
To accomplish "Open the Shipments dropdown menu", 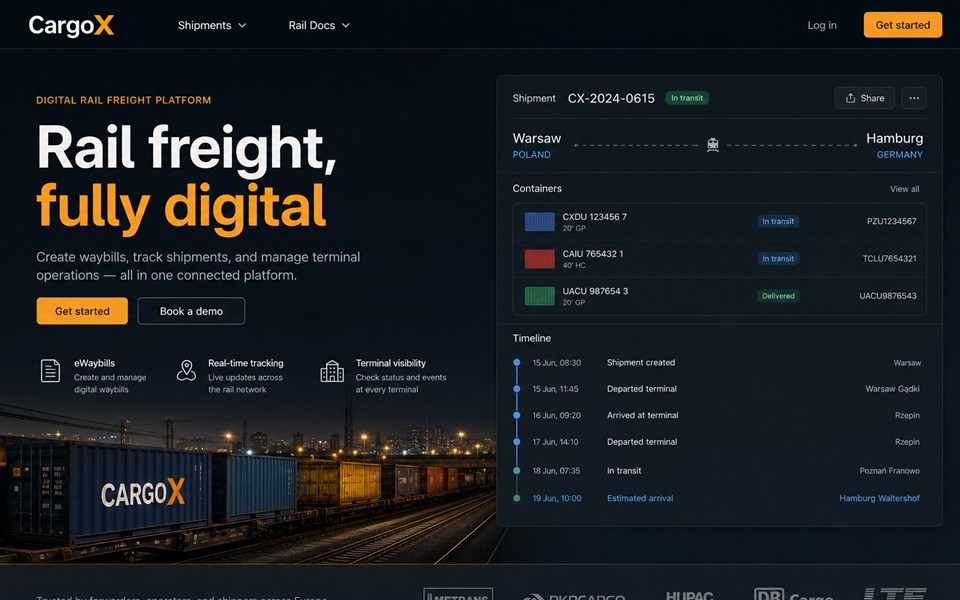I will [x=212, y=25].
